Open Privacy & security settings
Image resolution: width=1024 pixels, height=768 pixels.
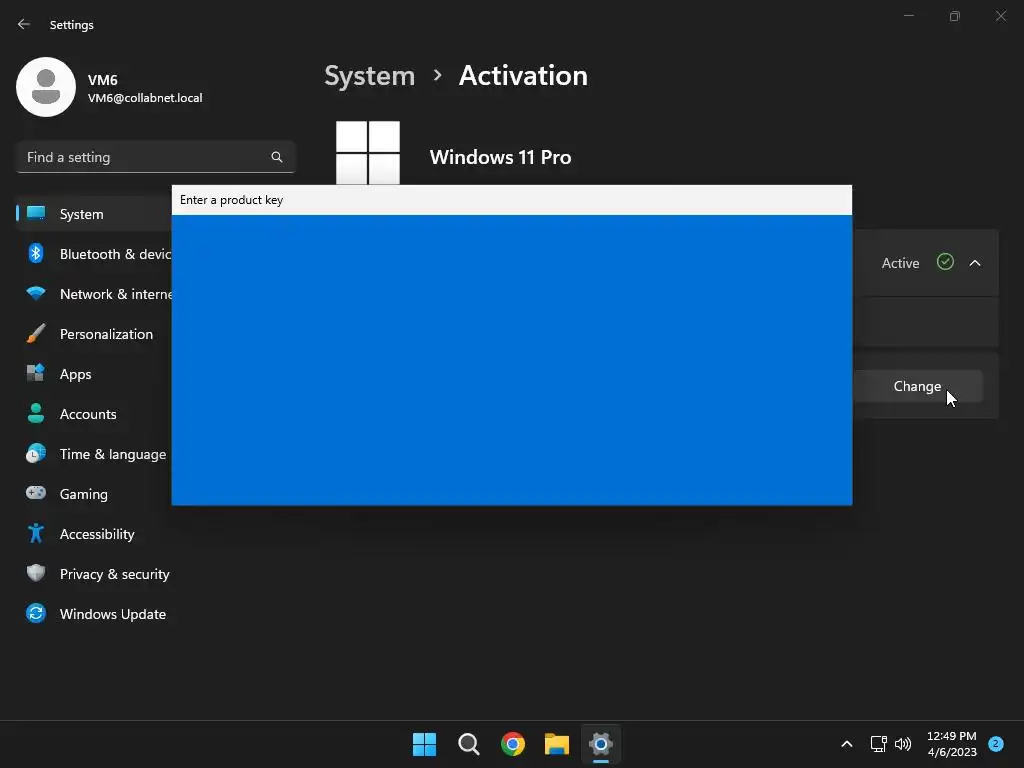click(x=93, y=574)
